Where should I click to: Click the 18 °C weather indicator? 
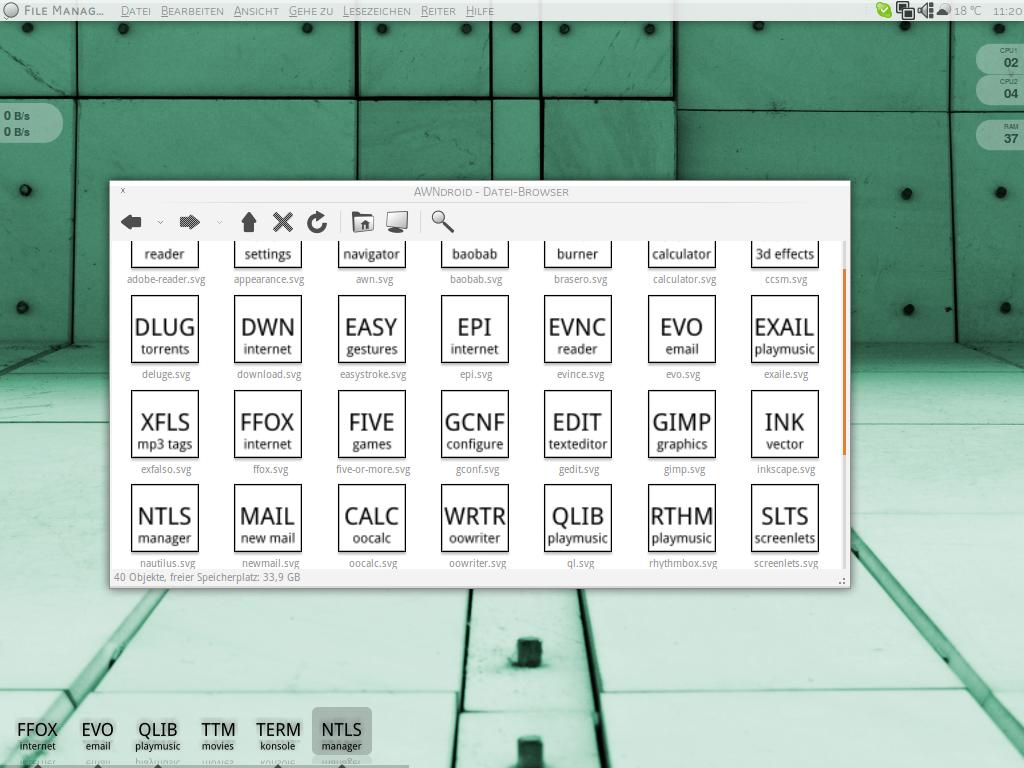coord(959,10)
